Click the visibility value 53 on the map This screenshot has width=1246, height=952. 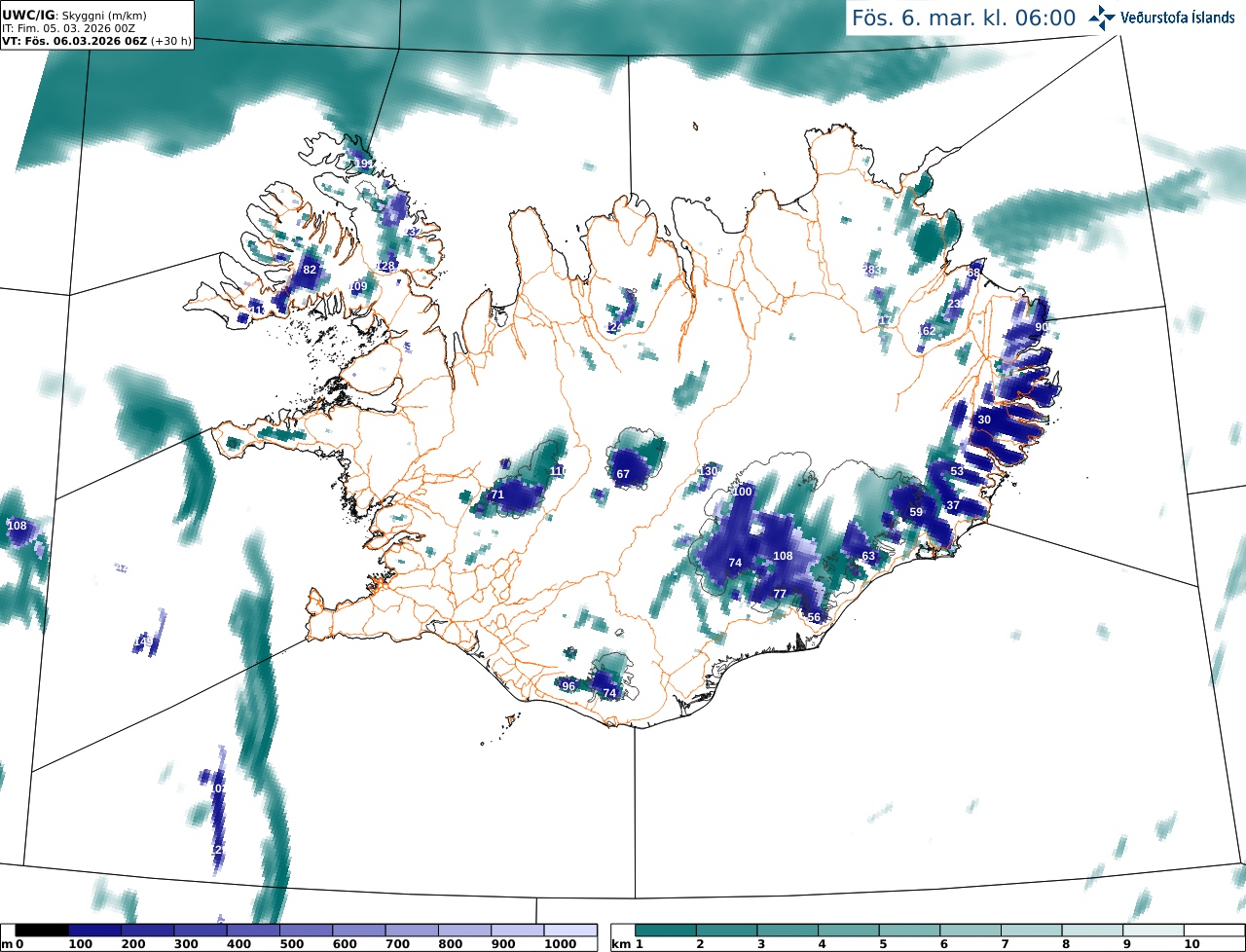tap(957, 471)
